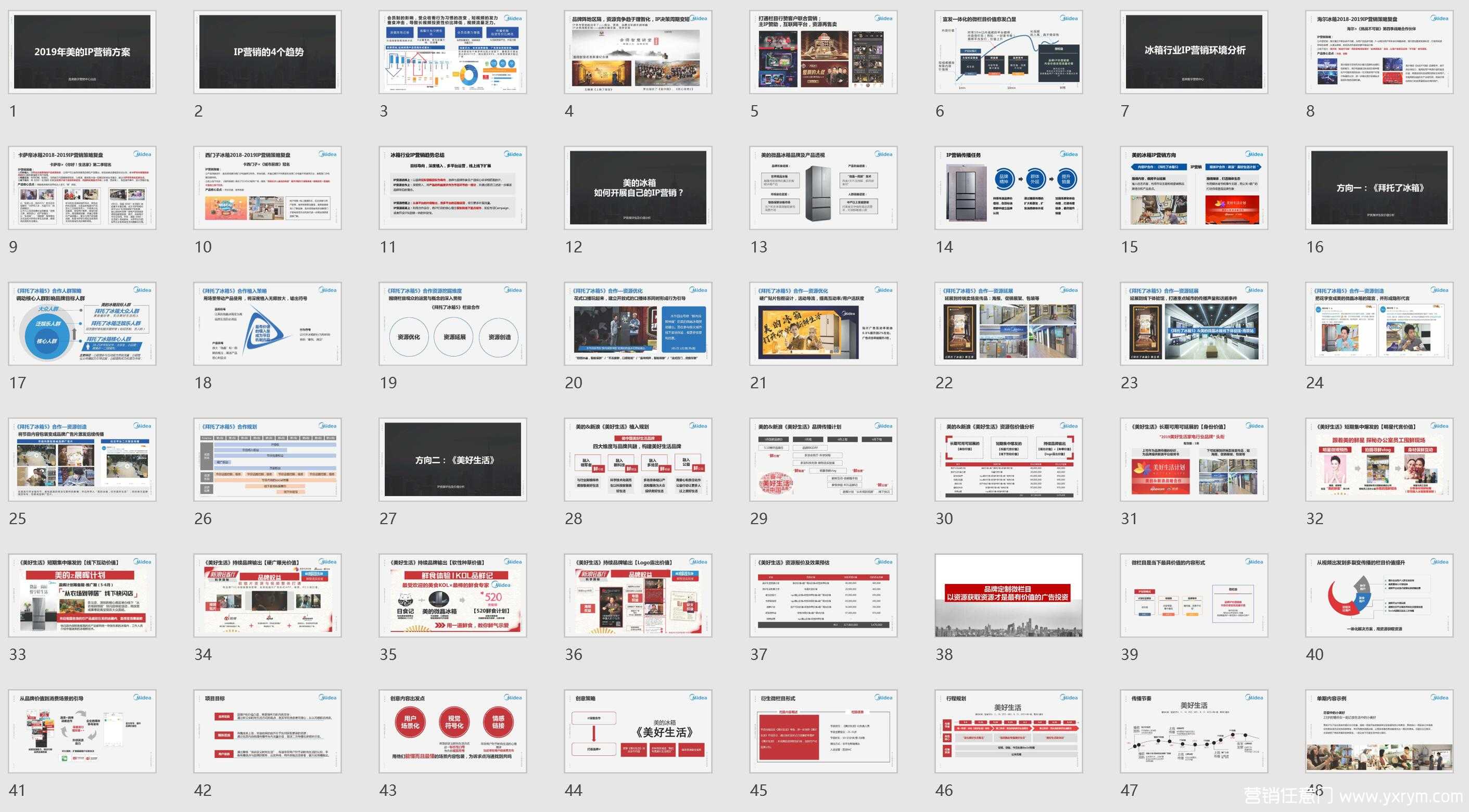This screenshot has width=1469, height=812.
Task: Click slide 18 合作植入策略
Action: 268,323
